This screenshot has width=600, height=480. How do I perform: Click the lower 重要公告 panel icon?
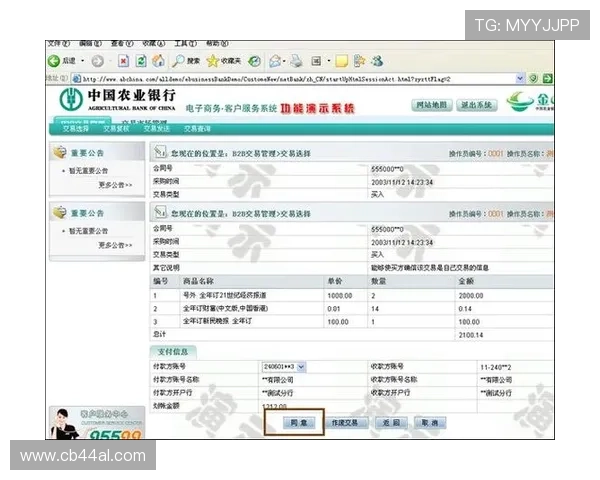(x=60, y=212)
